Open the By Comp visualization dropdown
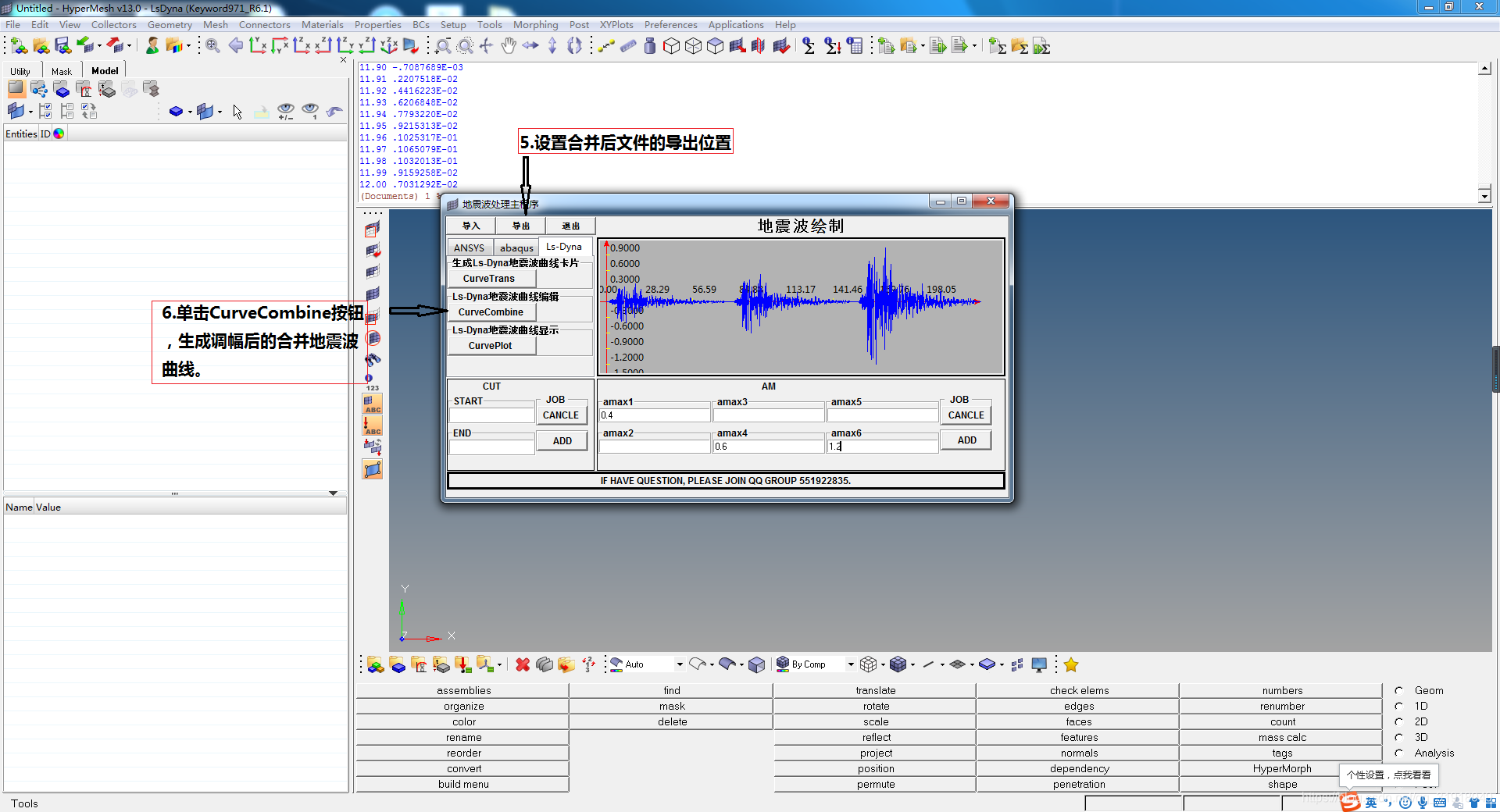 click(x=850, y=664)
